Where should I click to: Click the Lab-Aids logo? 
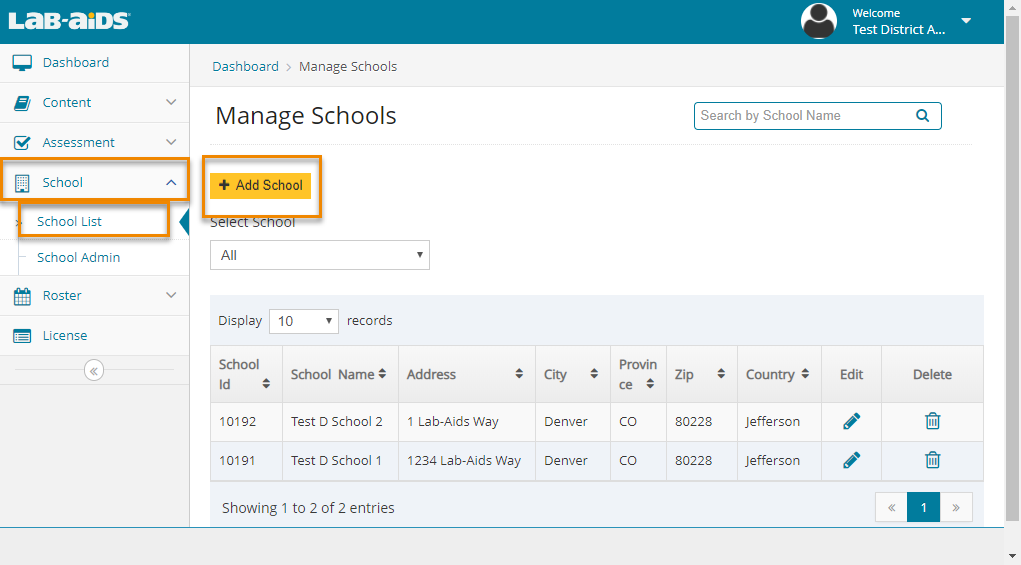coord(69,21)
